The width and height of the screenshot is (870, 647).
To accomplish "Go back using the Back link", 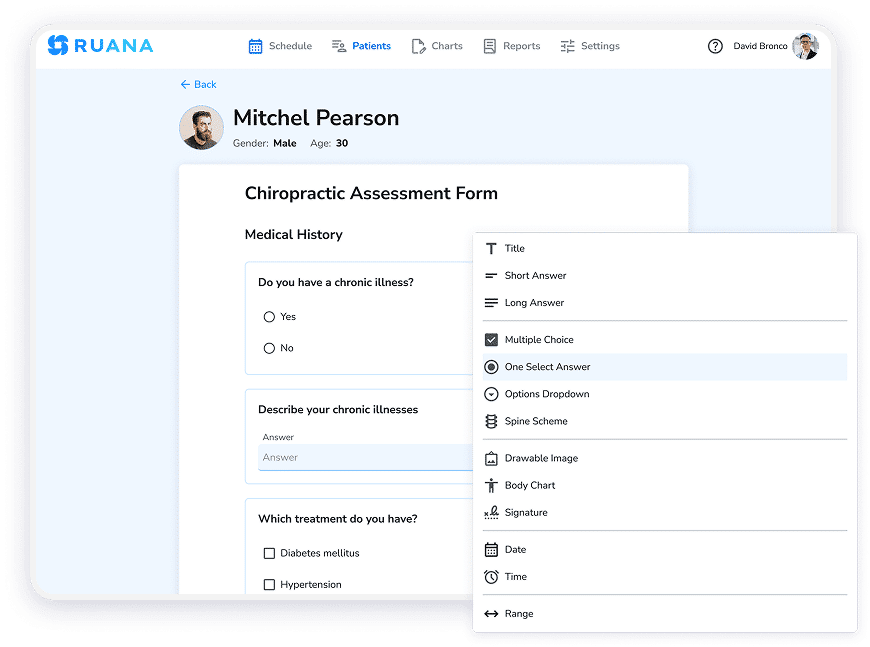I will click(x=199, y=84).
